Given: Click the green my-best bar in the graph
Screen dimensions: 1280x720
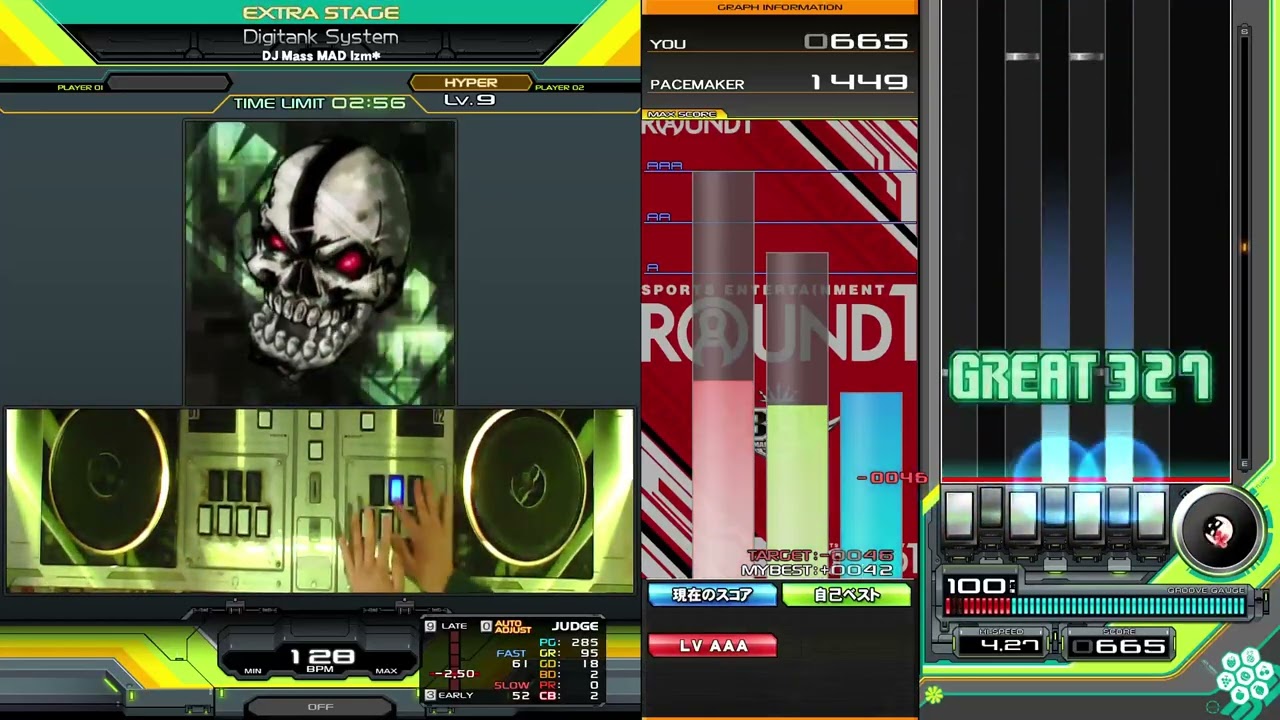Looking at the screenshot, I should [x=797, y=491].
